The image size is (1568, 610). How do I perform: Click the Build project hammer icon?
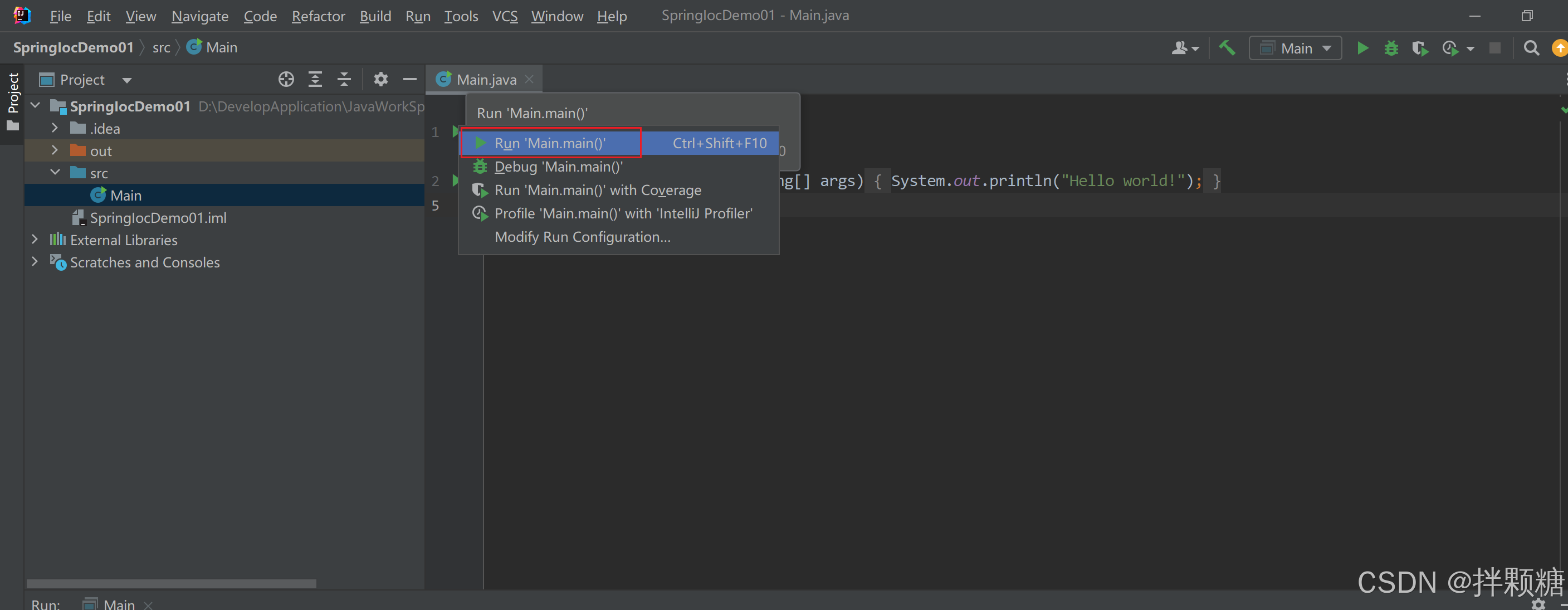pos(1227,48)
